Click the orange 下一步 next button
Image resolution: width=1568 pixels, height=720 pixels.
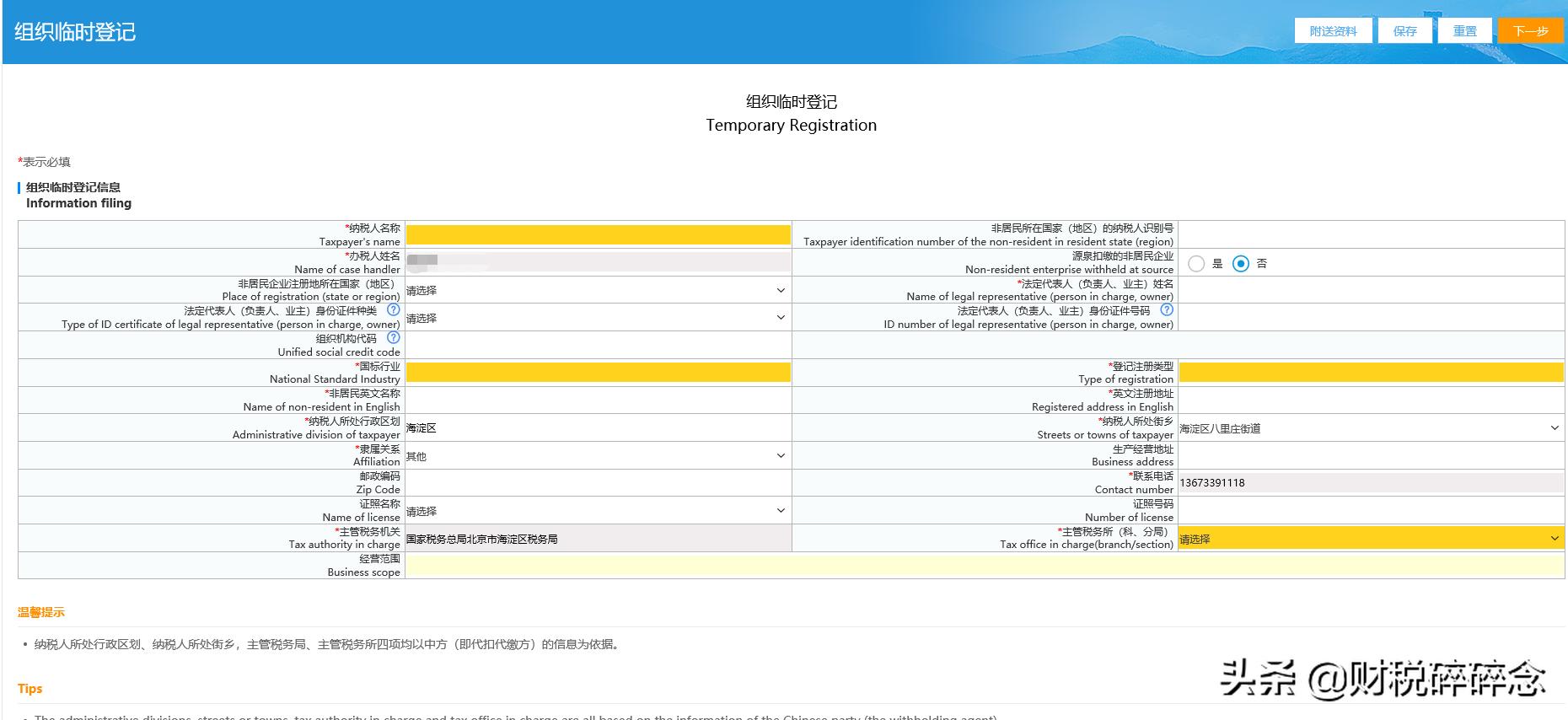(1530, 31)
